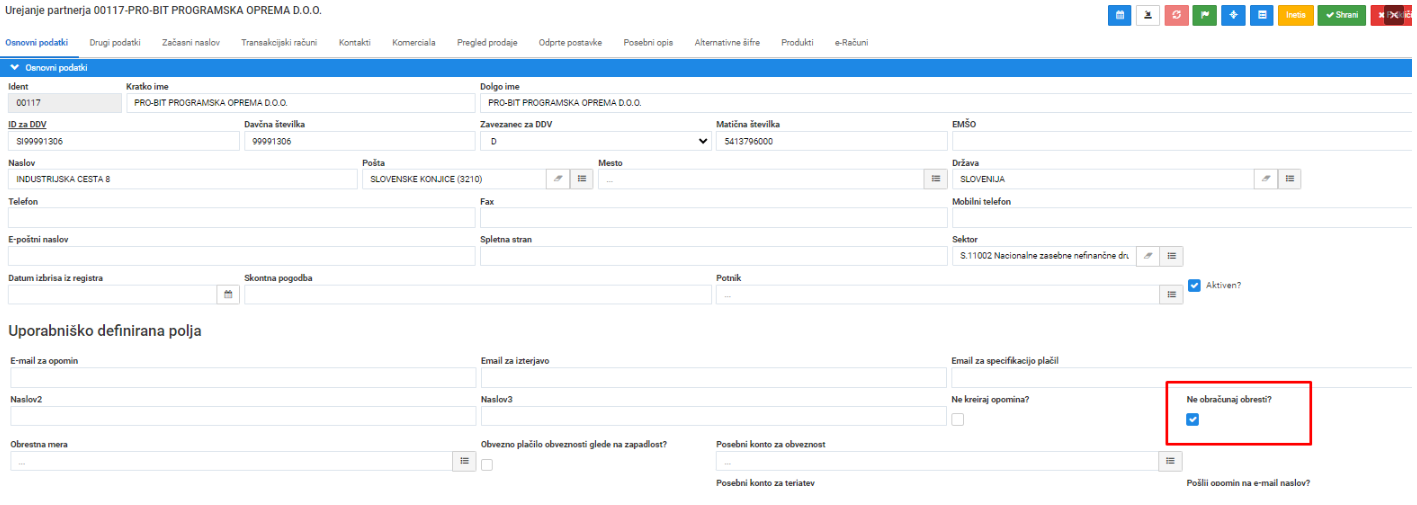This screenshot has height=505, width=1417.
Task: Click the EMŠO input field
Action: 1183,141
